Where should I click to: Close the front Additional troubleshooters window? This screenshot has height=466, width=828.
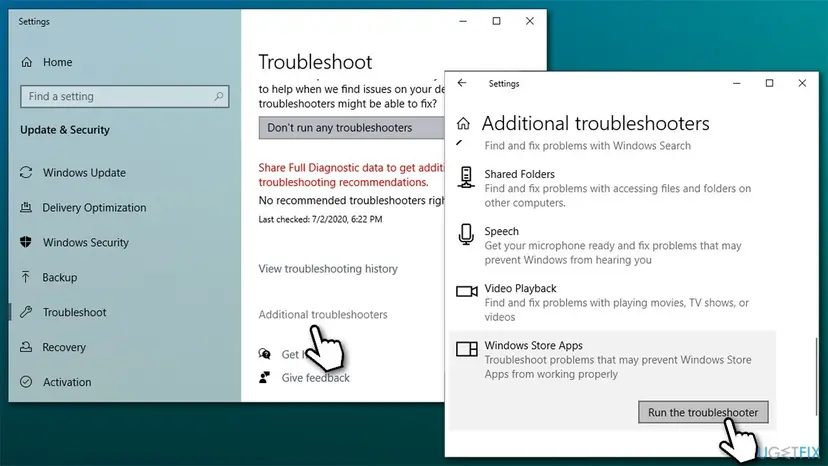(x=802, y=83)
